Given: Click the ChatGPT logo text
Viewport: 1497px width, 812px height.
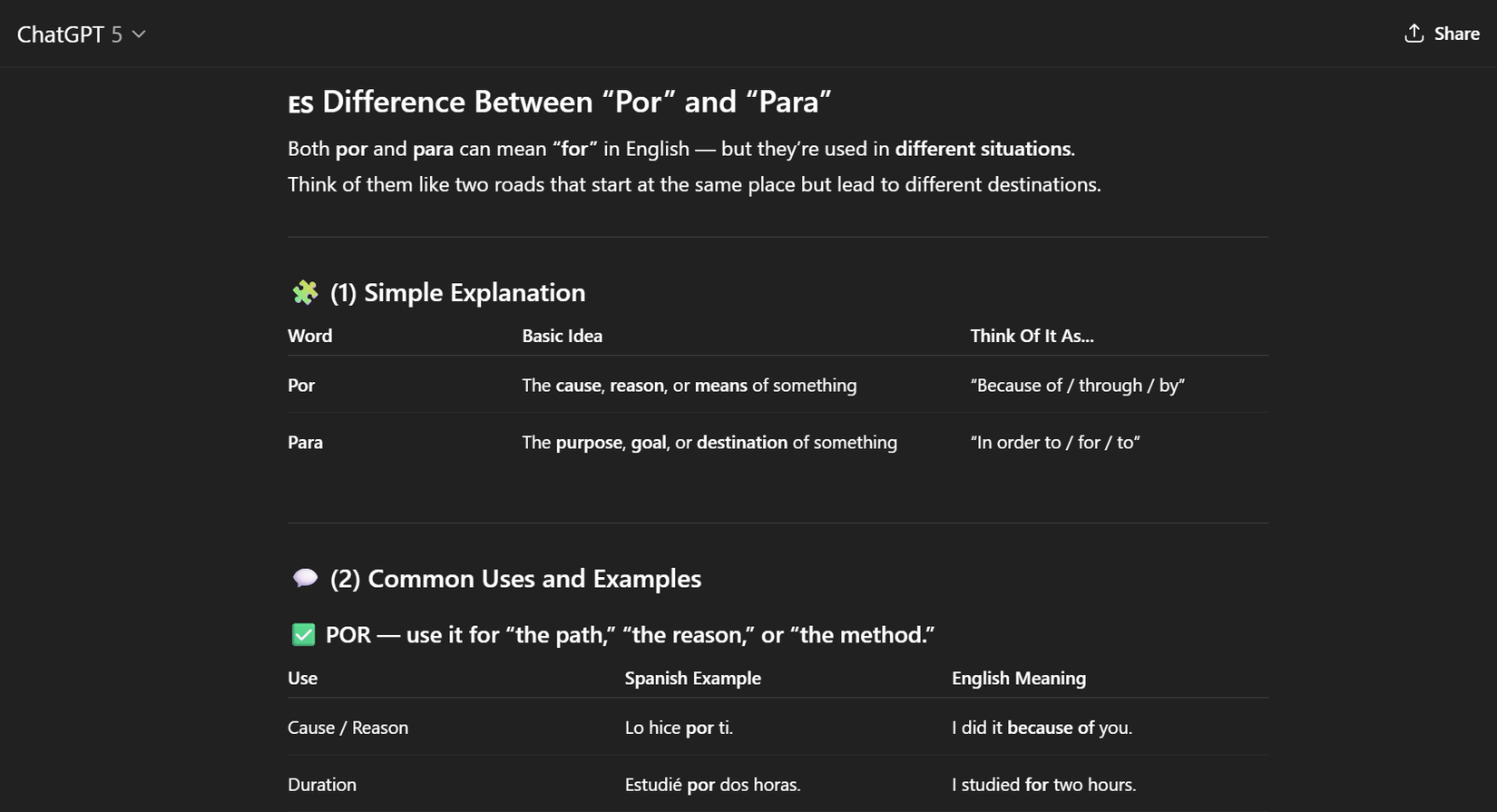Looking at the screenshot, I should (60, 34).
